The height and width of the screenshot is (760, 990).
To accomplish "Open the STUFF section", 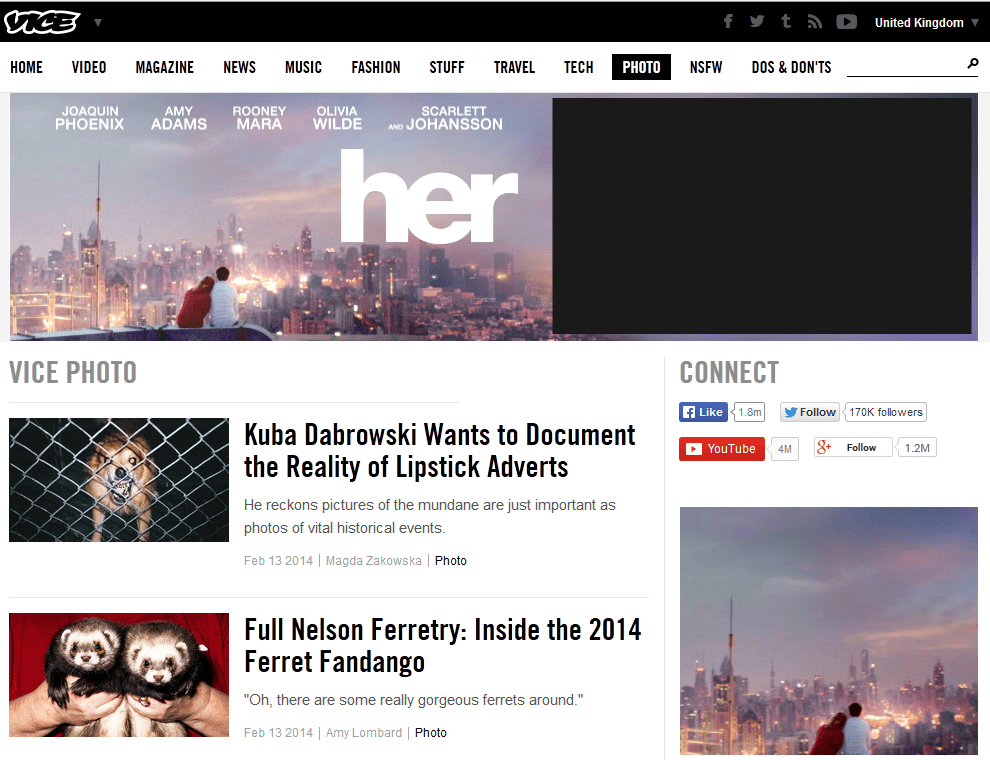I will [447, 68].
